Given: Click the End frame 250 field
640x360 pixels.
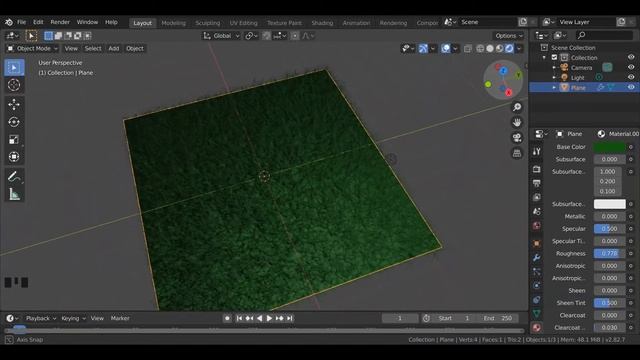Looking at the screenshot, I should 498,318.
